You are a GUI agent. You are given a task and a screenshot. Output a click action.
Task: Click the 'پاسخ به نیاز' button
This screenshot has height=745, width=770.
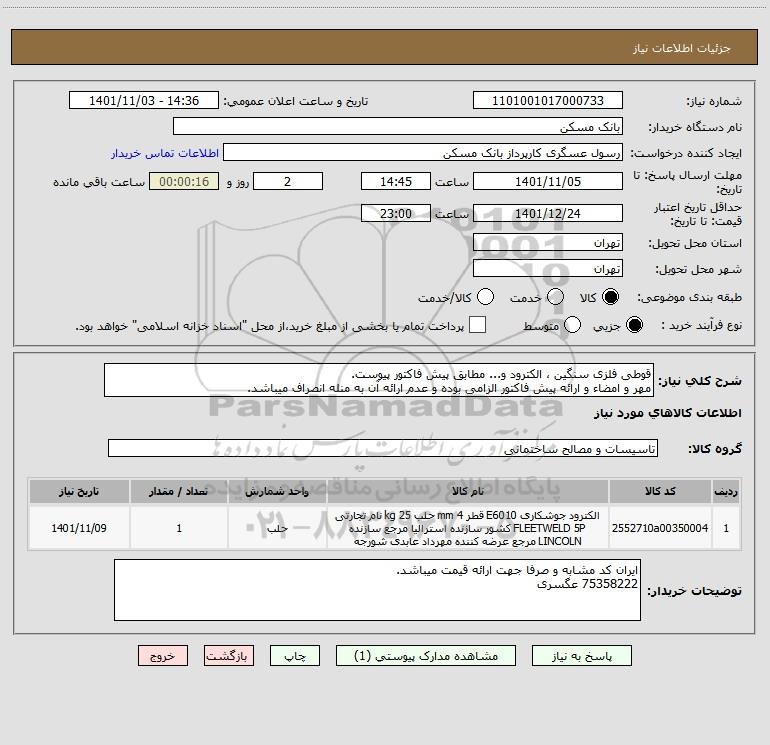click(x=581, y=656)
